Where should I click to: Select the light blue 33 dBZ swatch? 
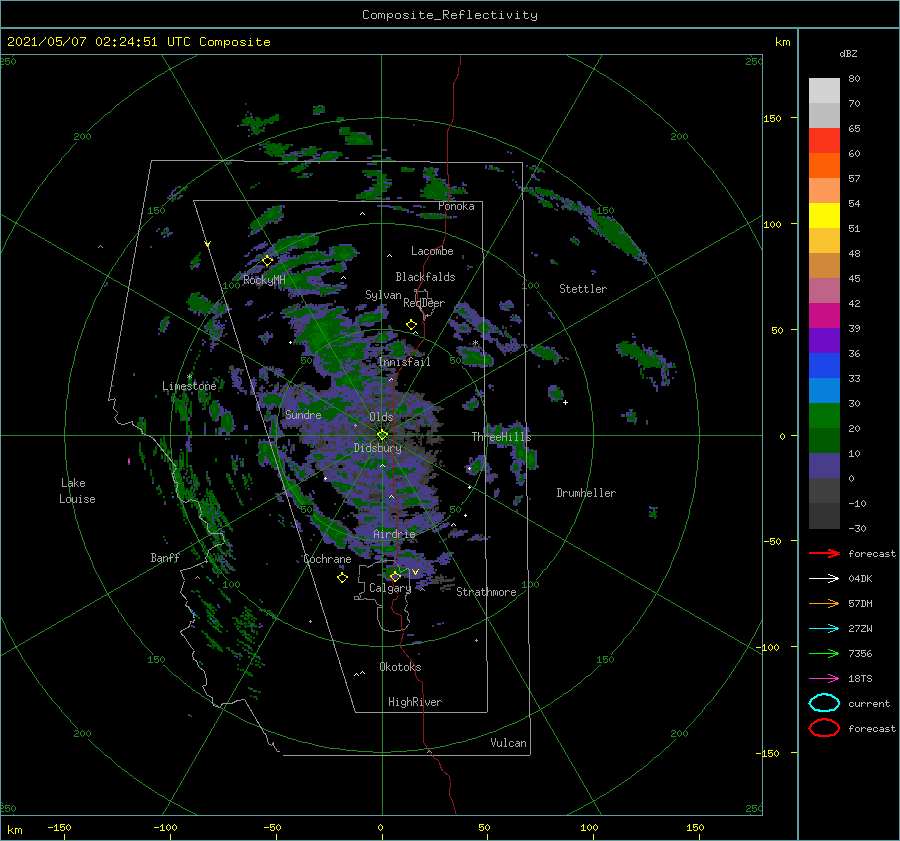point(824,391)
